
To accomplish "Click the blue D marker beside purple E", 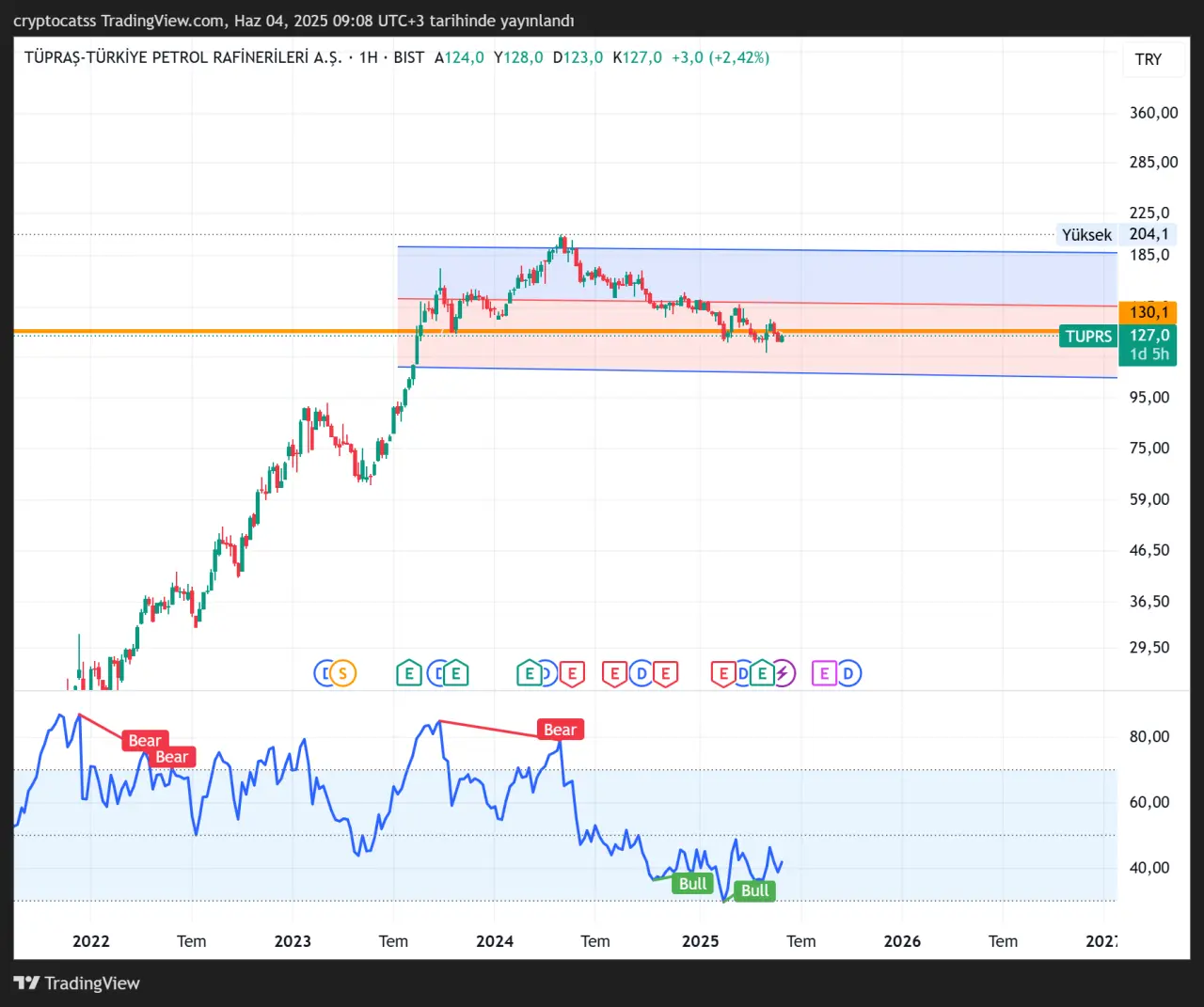I will click(x=848, y=673).
